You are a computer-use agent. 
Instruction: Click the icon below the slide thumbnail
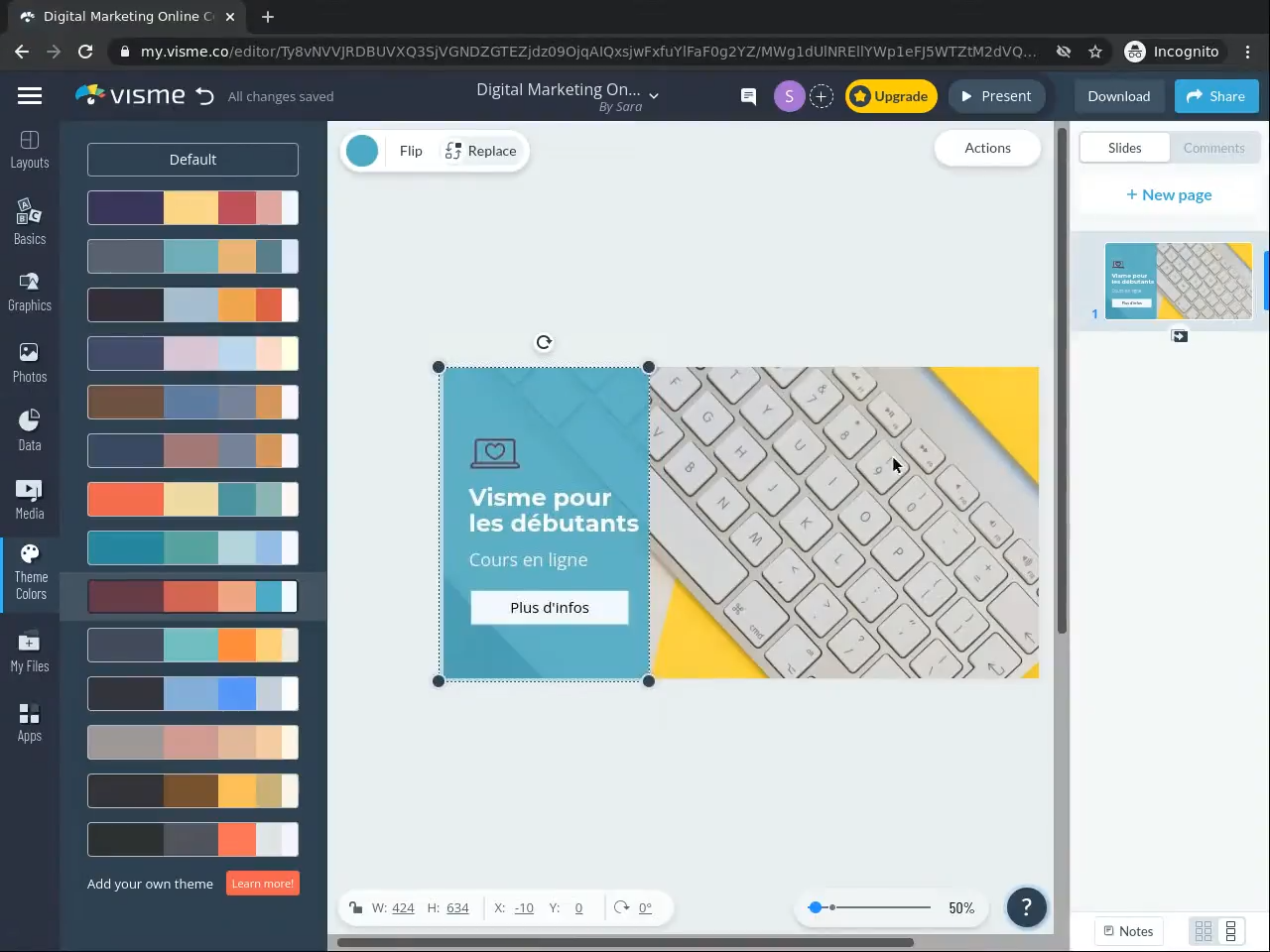[1180, 336]
